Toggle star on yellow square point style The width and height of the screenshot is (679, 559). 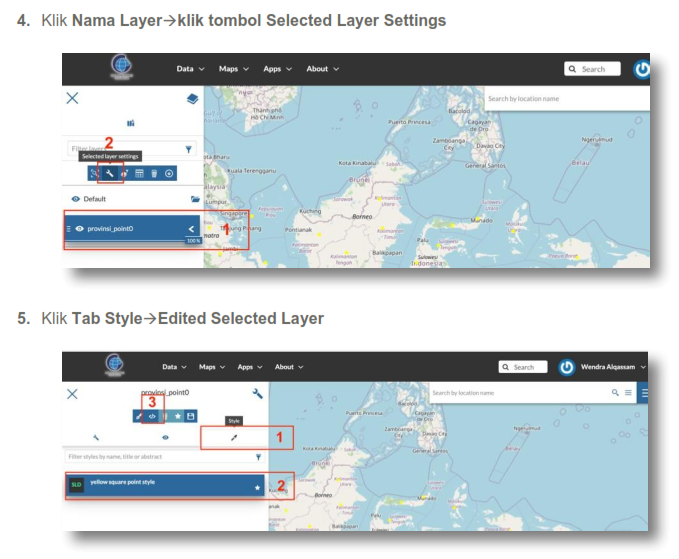point(257,488)
